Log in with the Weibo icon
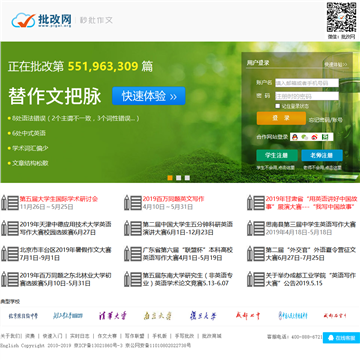Viewport: 360px width, 360px height. [x=315, y=137]
